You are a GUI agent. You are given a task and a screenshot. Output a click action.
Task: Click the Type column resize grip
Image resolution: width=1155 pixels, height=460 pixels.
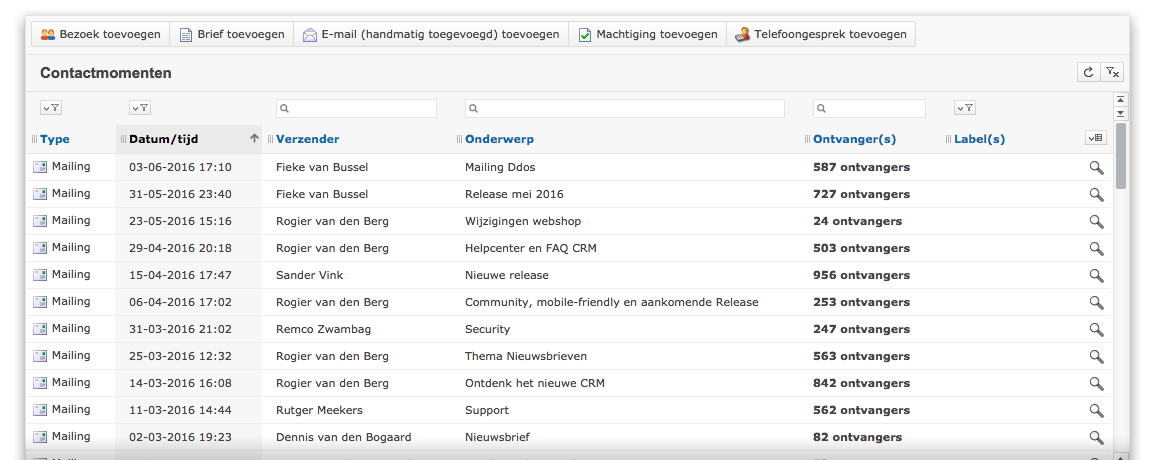click(x=35, y=139)
